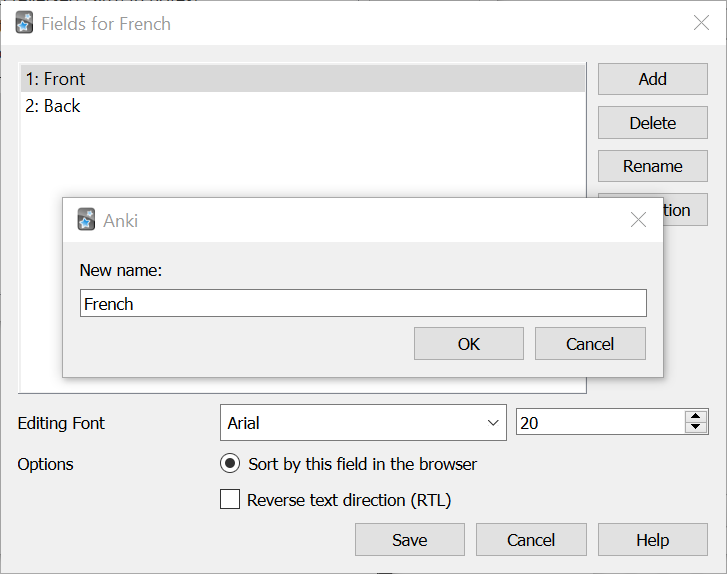This screenshot has height=574, width=727.
Task: Close the Anki rename dialog
Action: point(638,220)
